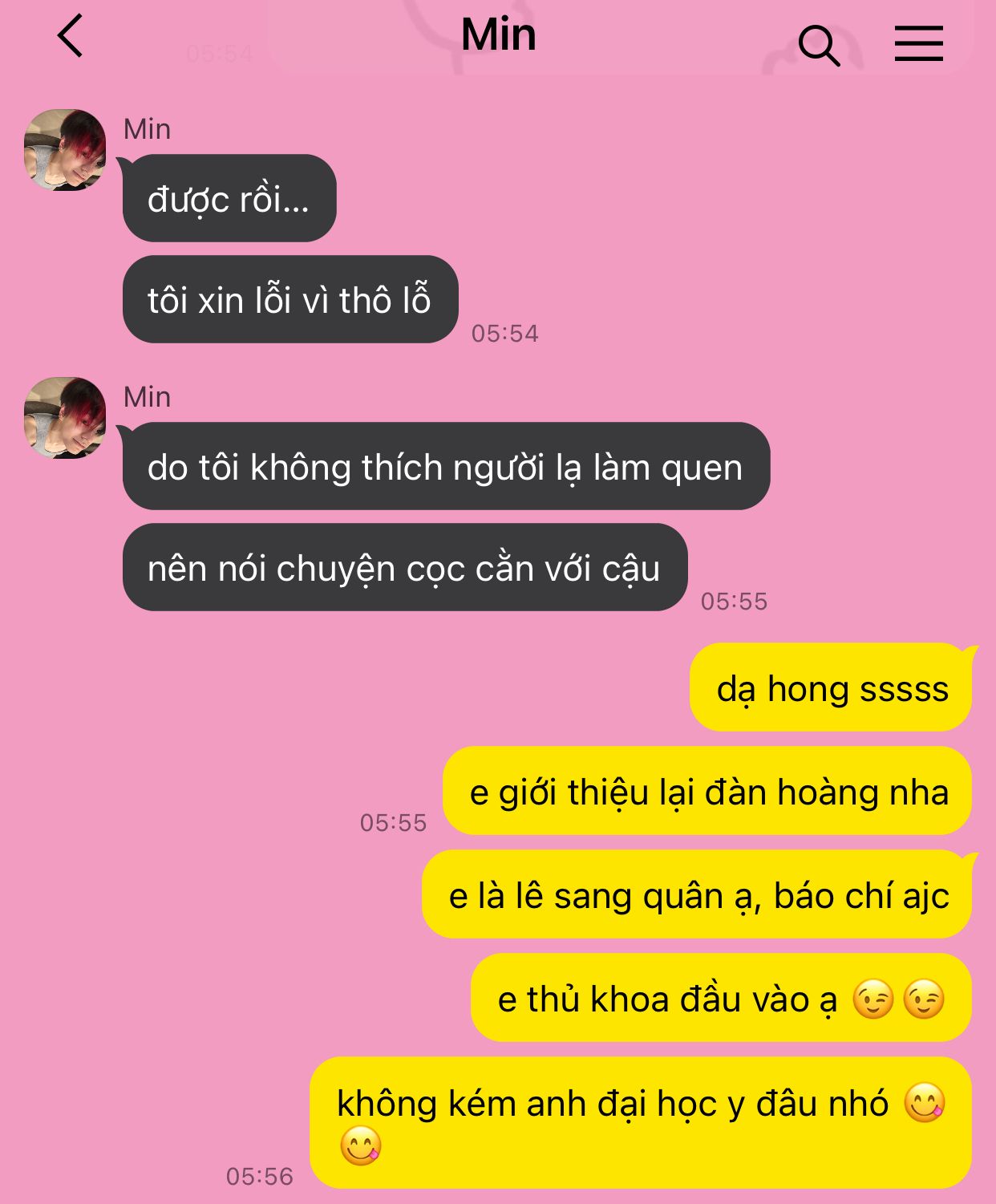
Task: Tap message 'e là lê sang quân ạ, báo chí ajc'
Action: coord(697,894)
